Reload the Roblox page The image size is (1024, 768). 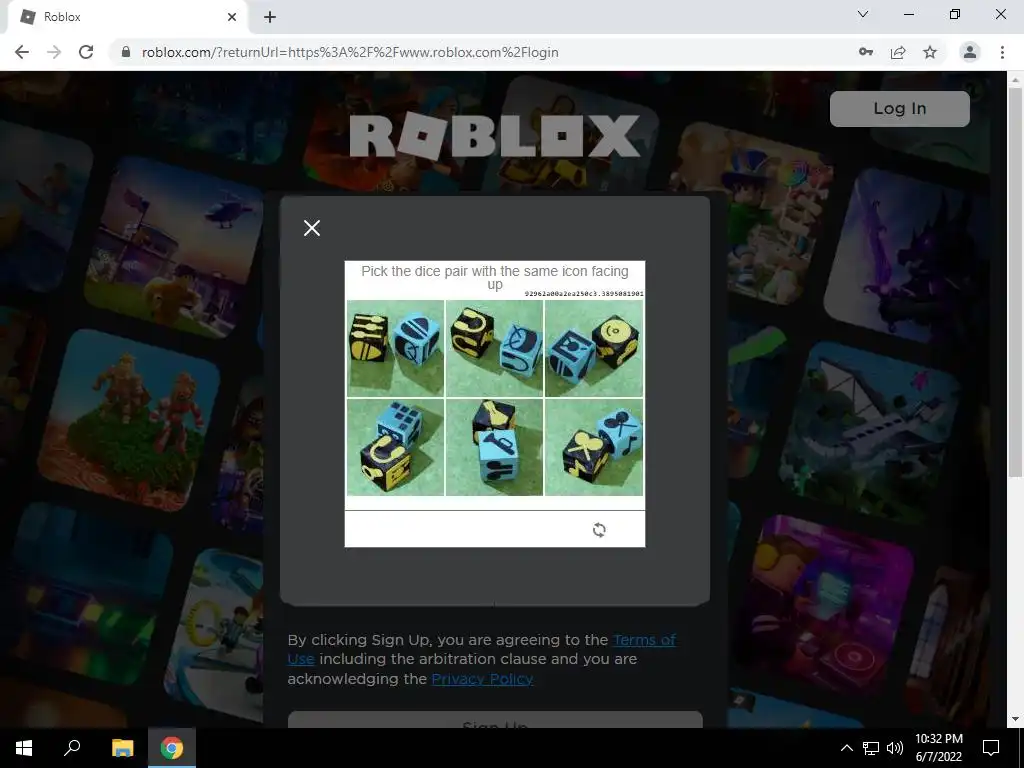click(x=86, y=52)
